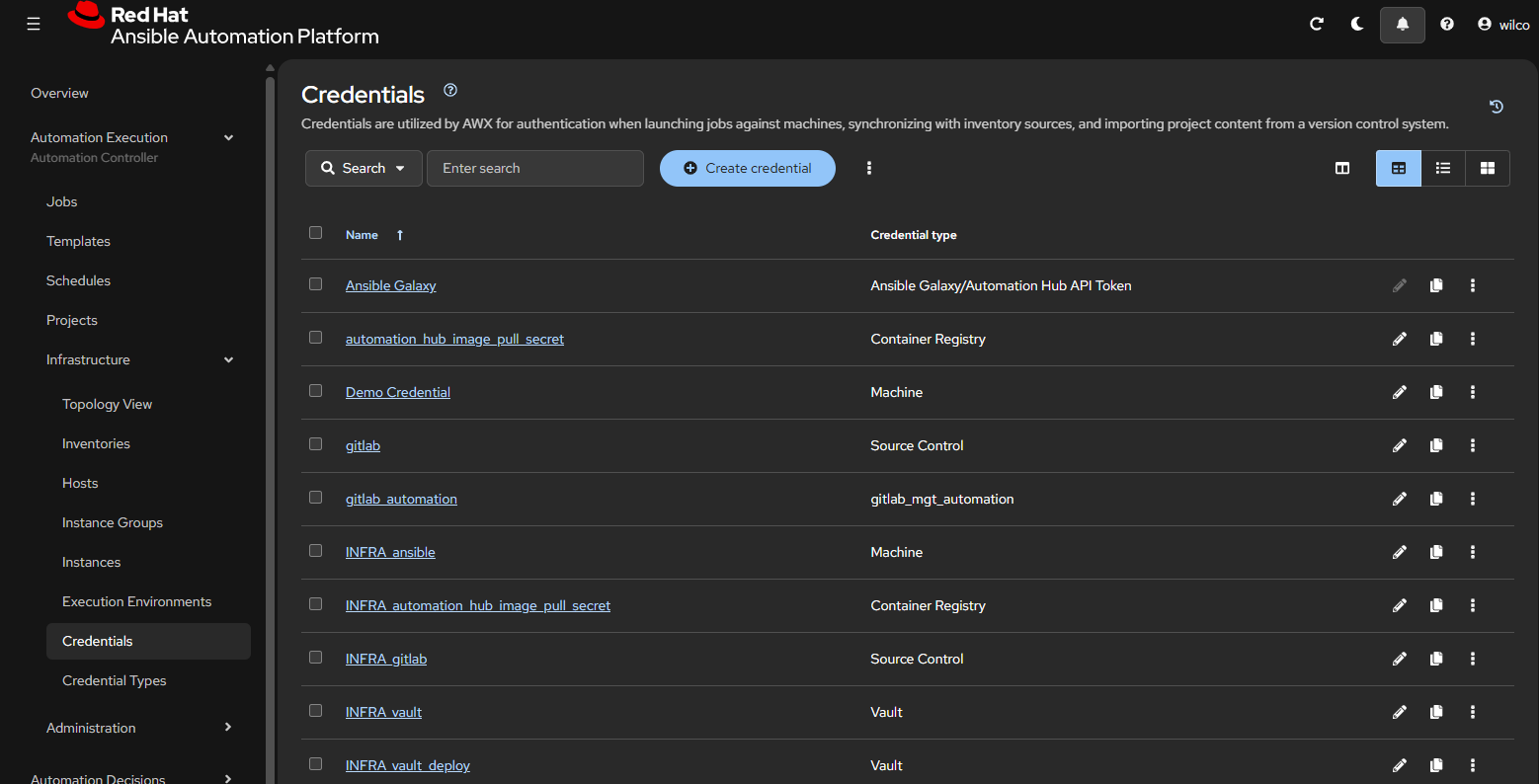Edit the Demo Credential using its pencil icon
Viewport: 1539px width, 784px height.
point(1400,392)
